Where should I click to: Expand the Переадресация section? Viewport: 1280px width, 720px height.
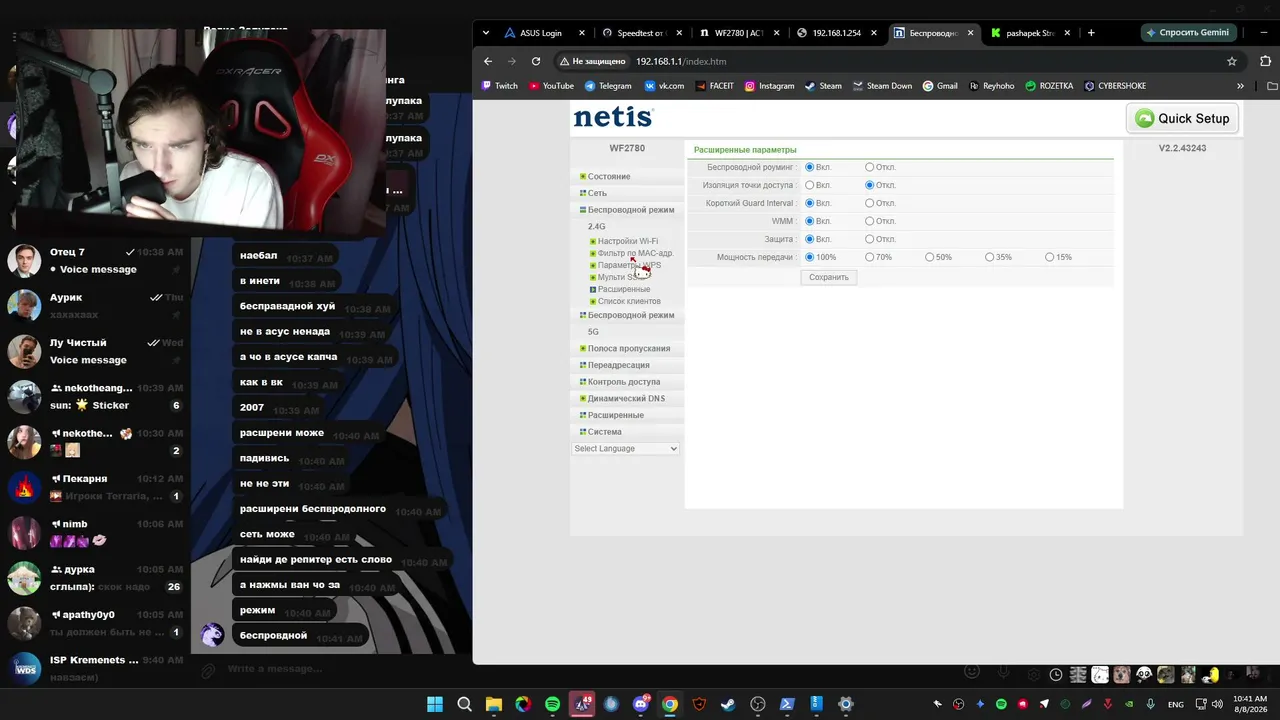click(618, 365)
